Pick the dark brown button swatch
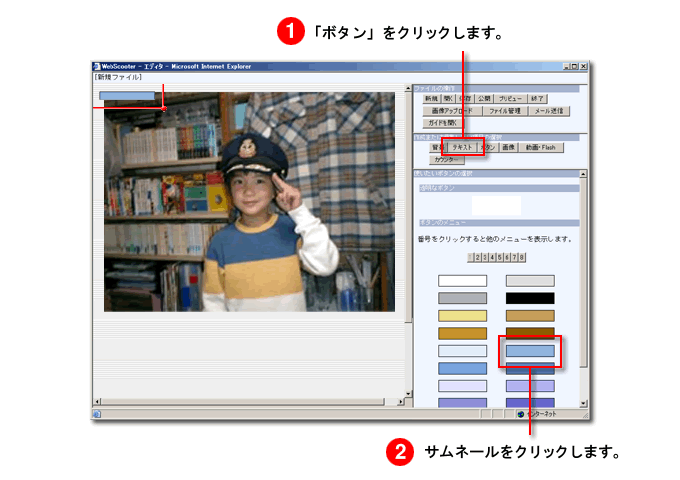This screenshot has width=680, height=480. click(x=530, y=333)
